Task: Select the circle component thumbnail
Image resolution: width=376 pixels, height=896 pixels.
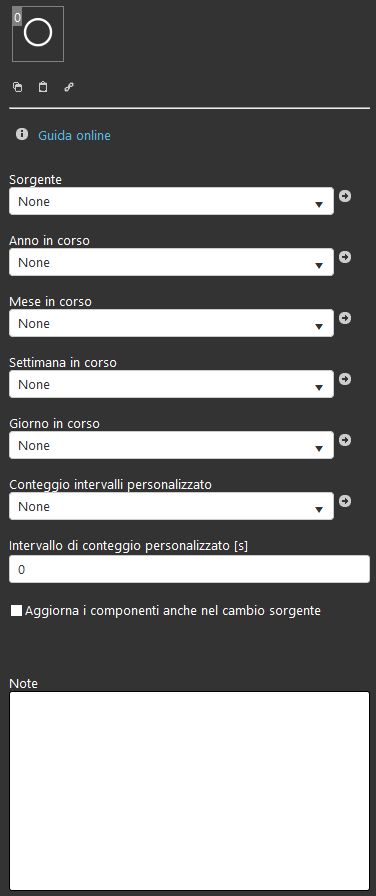Action: pos(38,34)
